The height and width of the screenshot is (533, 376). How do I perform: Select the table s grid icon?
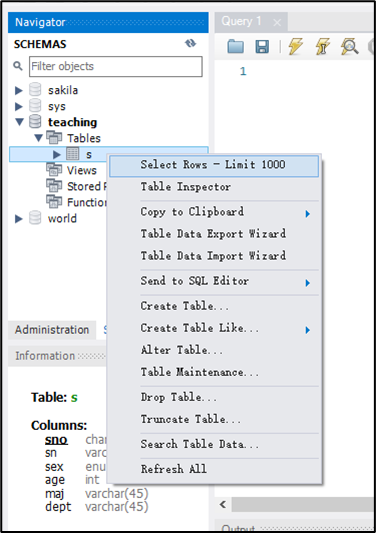tap(72, 154)
